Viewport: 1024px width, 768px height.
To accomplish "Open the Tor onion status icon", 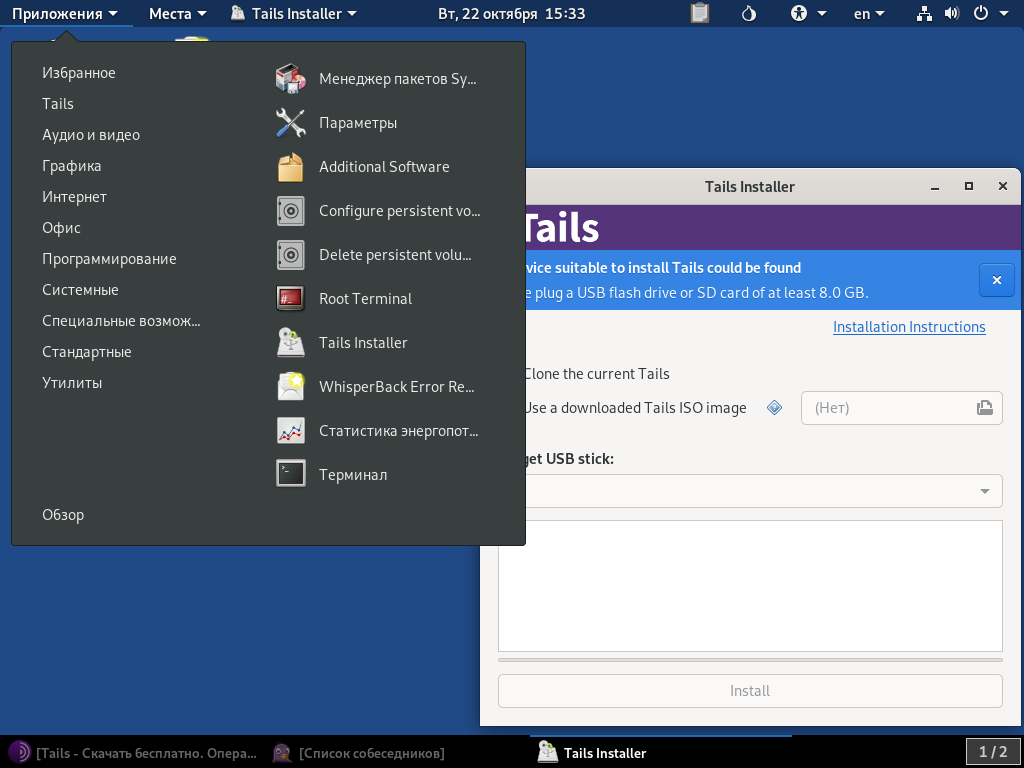I will click(x=748, y=13).
